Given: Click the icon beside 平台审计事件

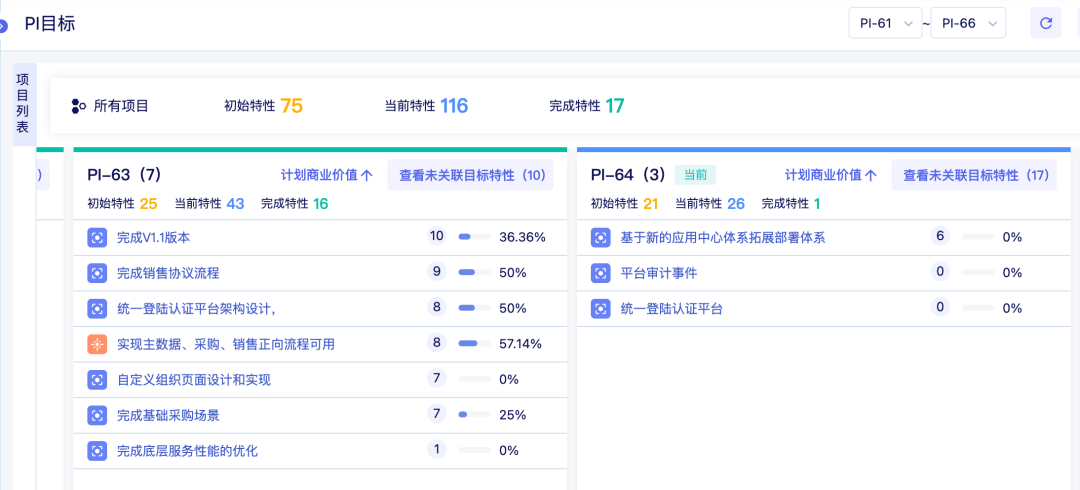Looking at the screenshot, I should click(x=600, y=273).
